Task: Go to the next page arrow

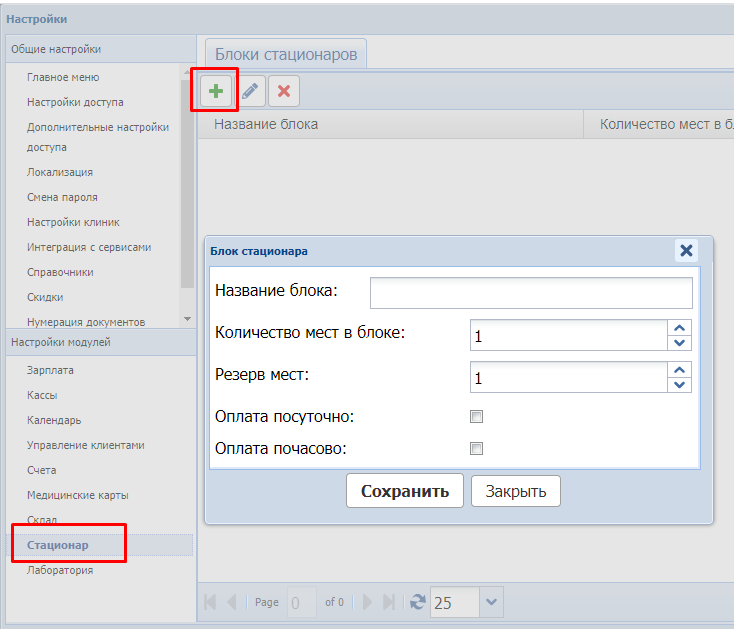Action: [367, 602]
